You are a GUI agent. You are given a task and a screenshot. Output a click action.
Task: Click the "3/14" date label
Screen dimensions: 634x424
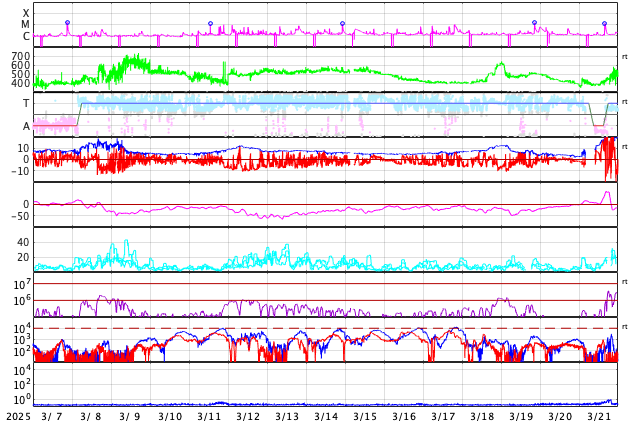pos(326,416)
